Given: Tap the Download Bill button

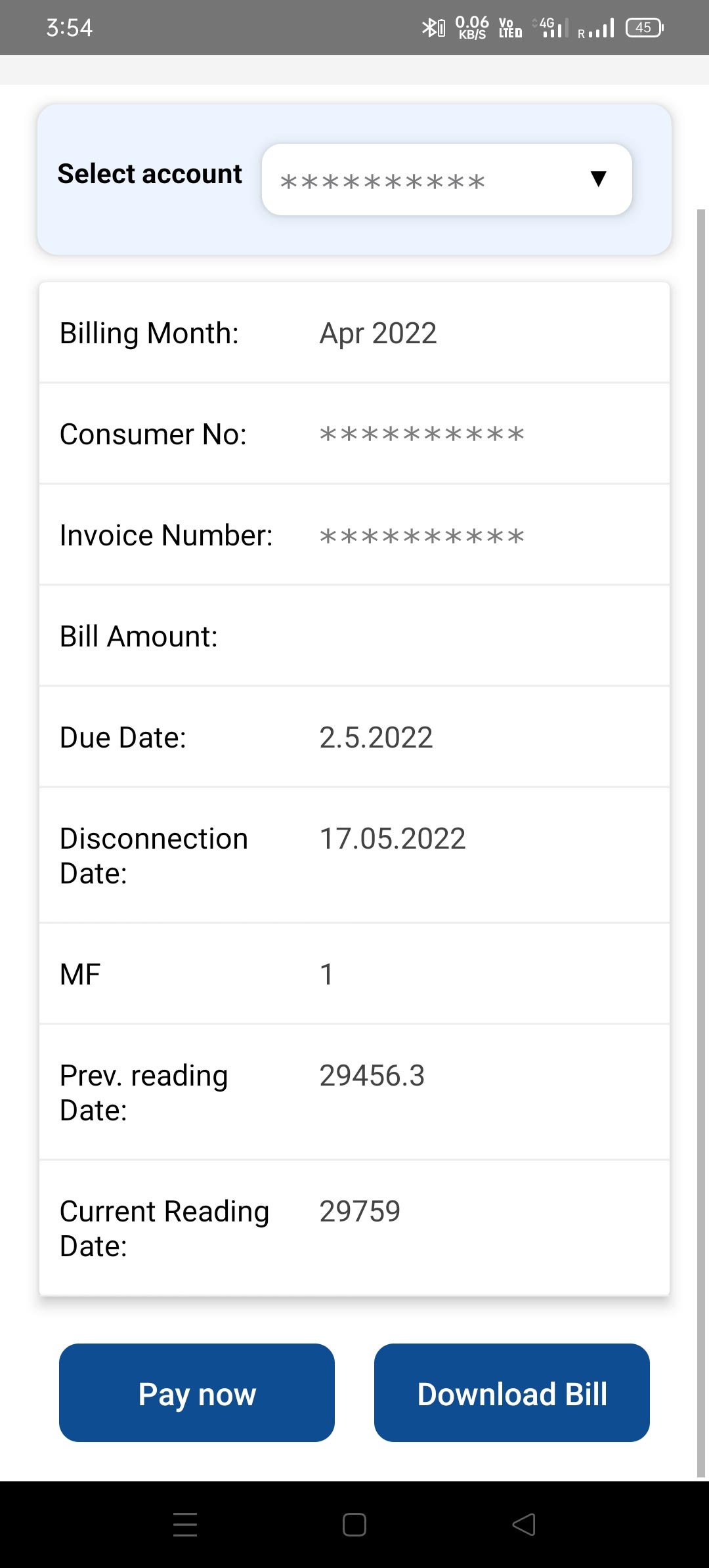Looking at the screenshot, I should [512, 1393].
